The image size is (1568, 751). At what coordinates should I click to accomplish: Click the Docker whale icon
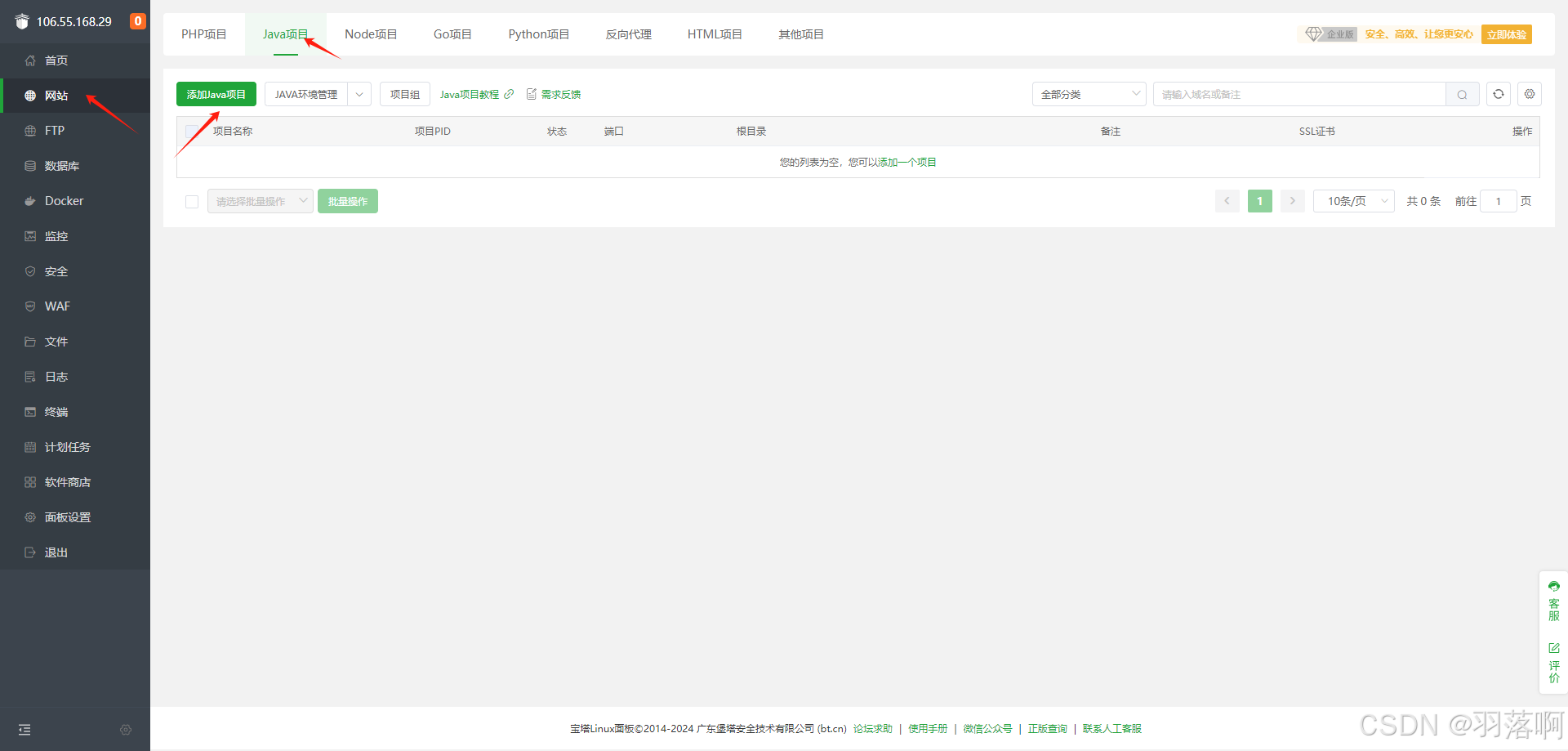pos(30,201)
